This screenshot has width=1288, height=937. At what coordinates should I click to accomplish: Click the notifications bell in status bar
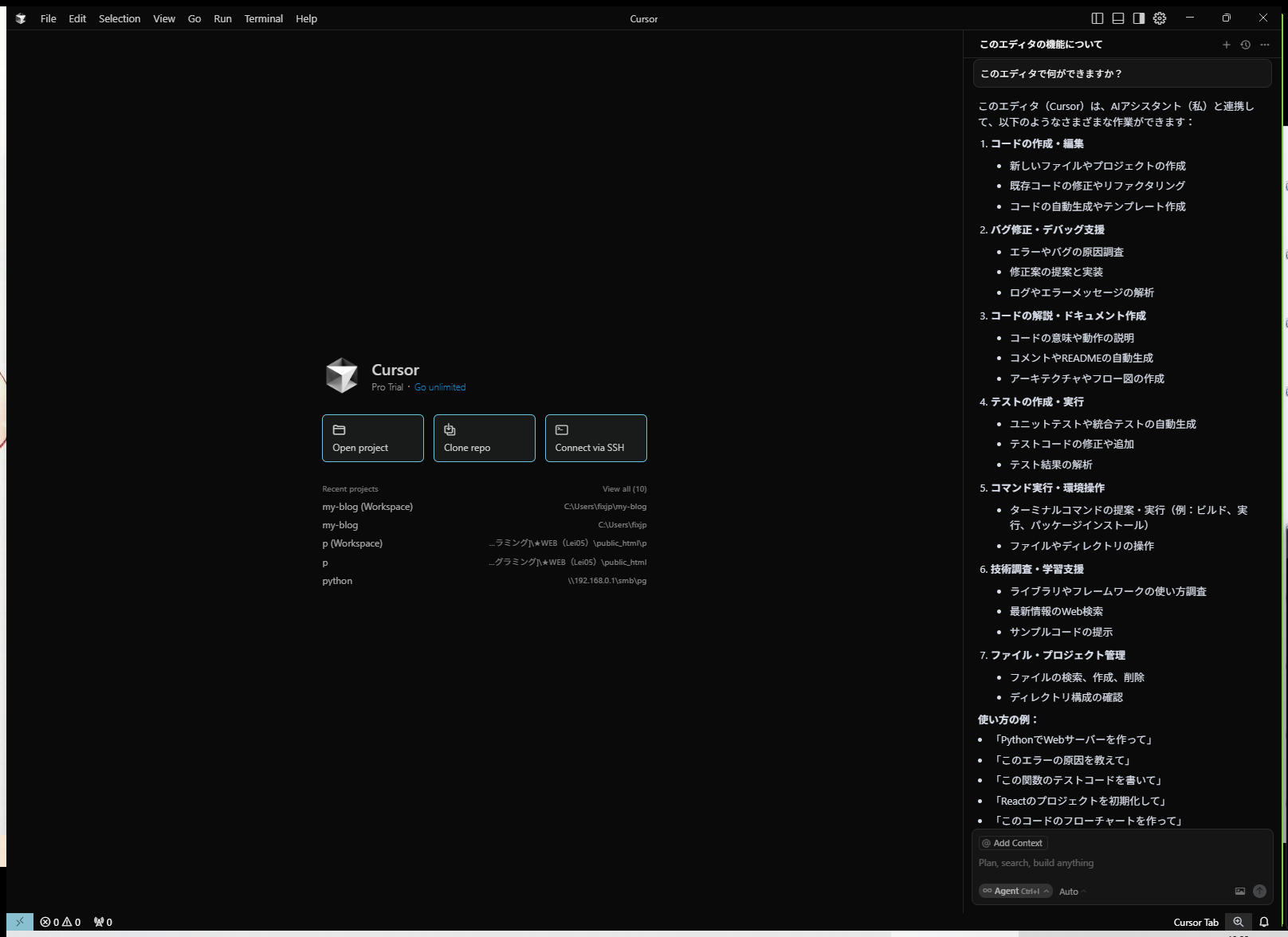tap(1263, 922)
